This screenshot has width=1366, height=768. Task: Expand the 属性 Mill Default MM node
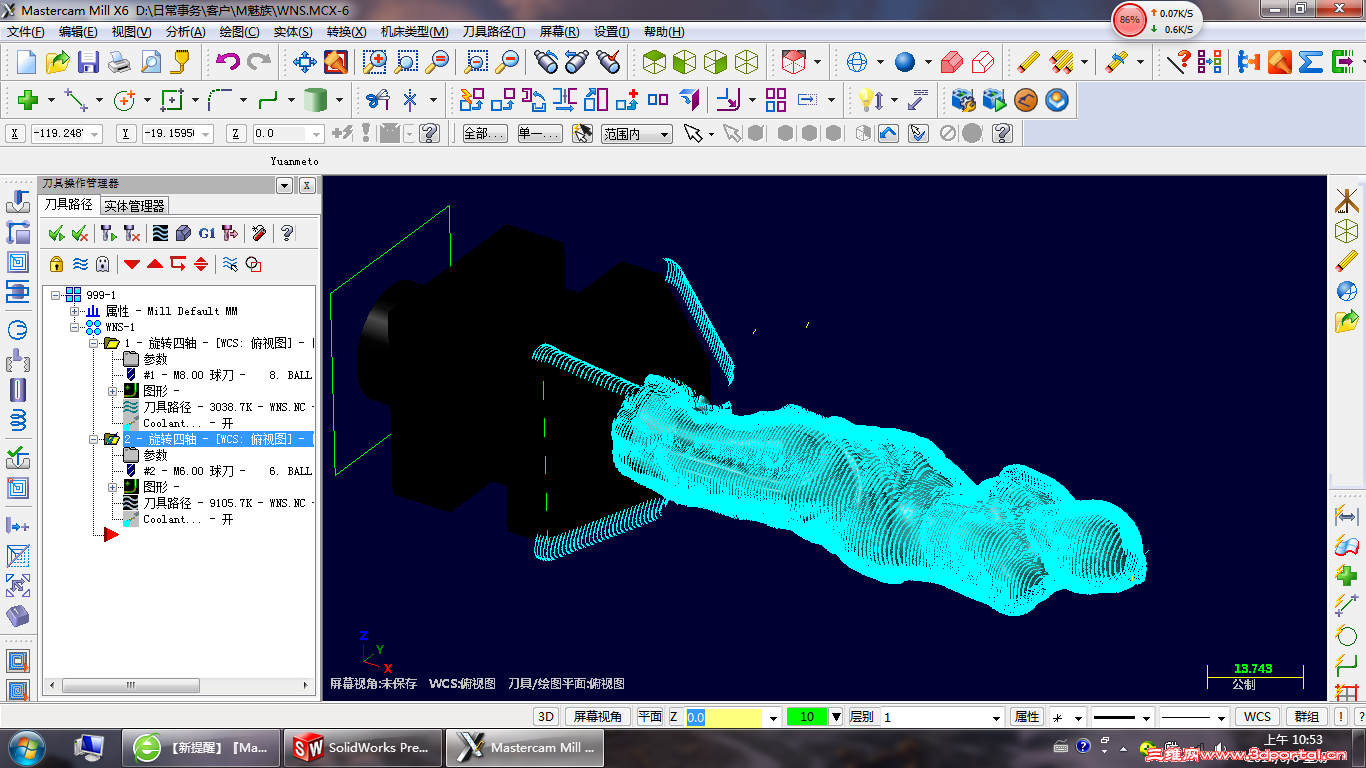75,311
